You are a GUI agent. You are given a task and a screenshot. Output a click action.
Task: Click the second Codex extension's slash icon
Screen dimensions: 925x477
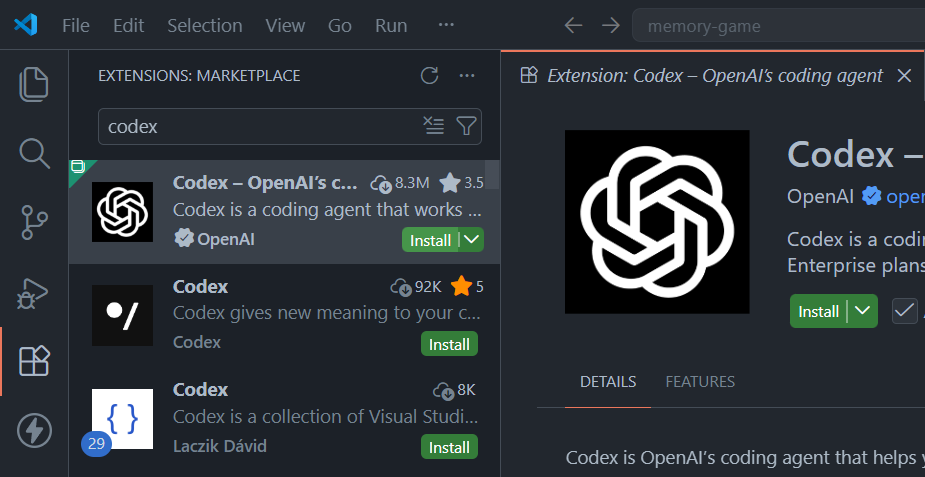click(x=122, y=315)
